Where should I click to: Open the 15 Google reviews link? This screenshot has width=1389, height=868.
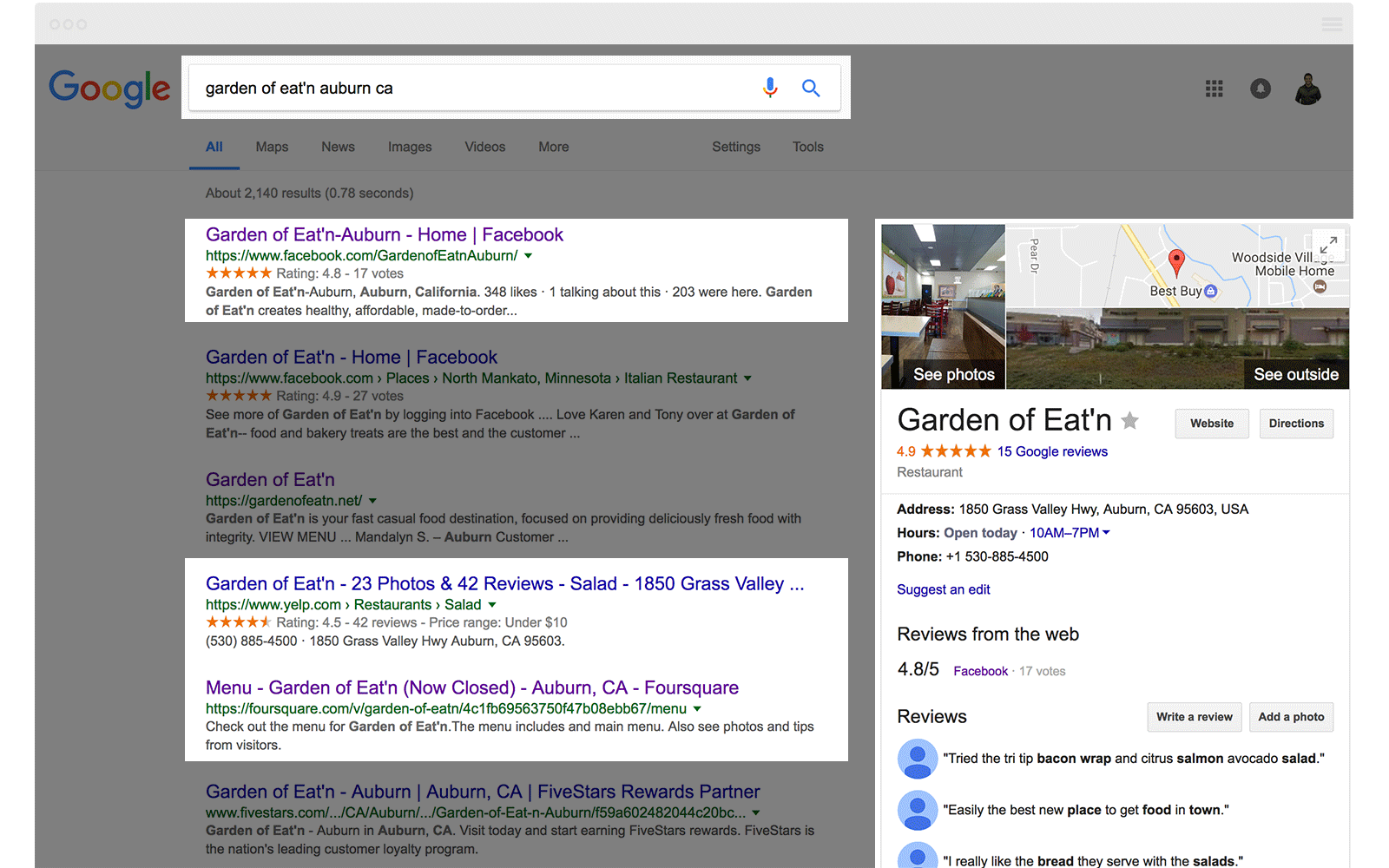tap(1052, 451)
